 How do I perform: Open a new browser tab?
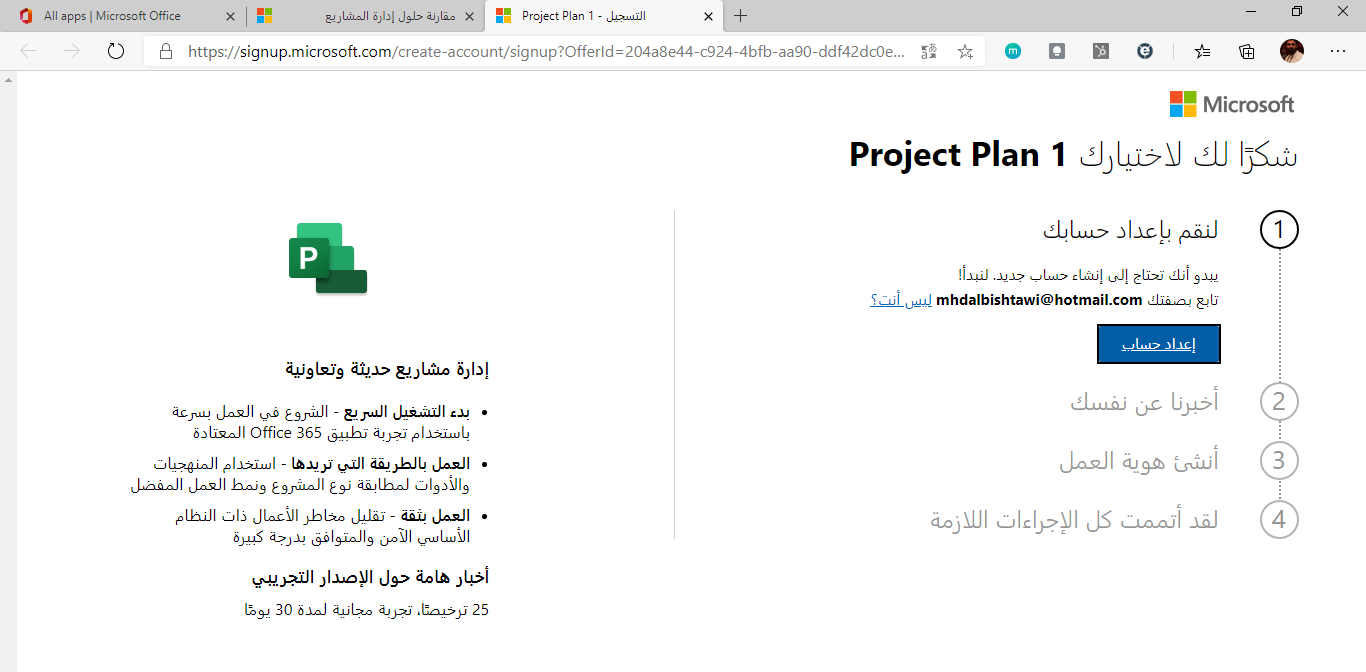point(741,16)
